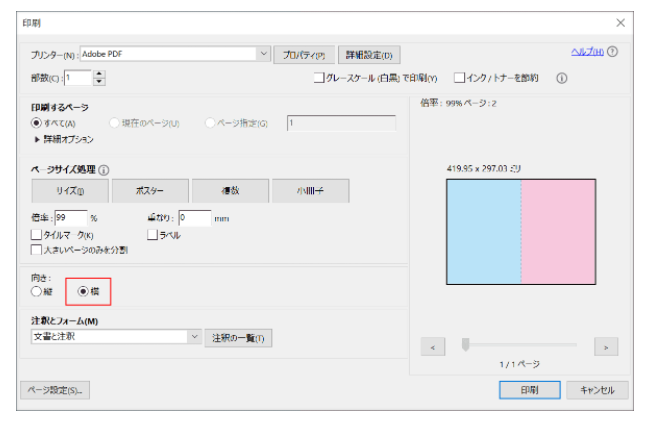Click the preview page slider handle
647x422 pixels.
pos(465,345)
